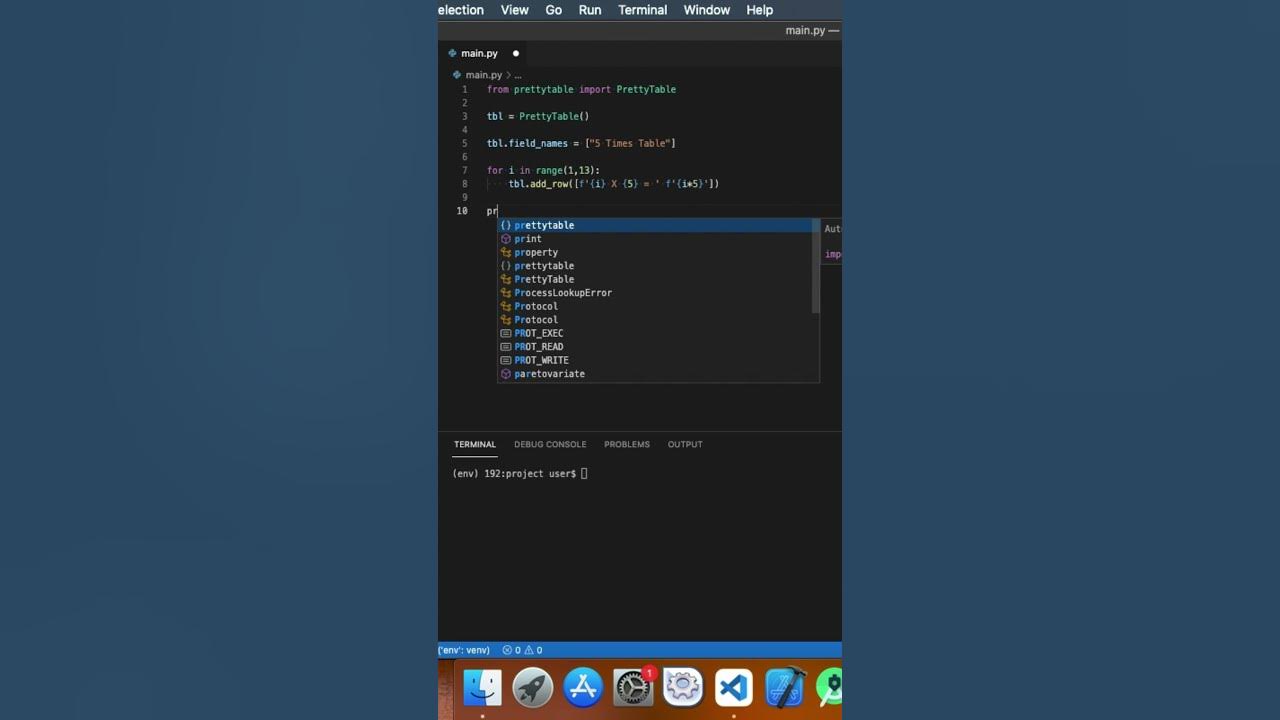The width and height of the screenshot is (1280, 720).
Task: Open System Preferences with the red badge
Action: coord(633,688)
